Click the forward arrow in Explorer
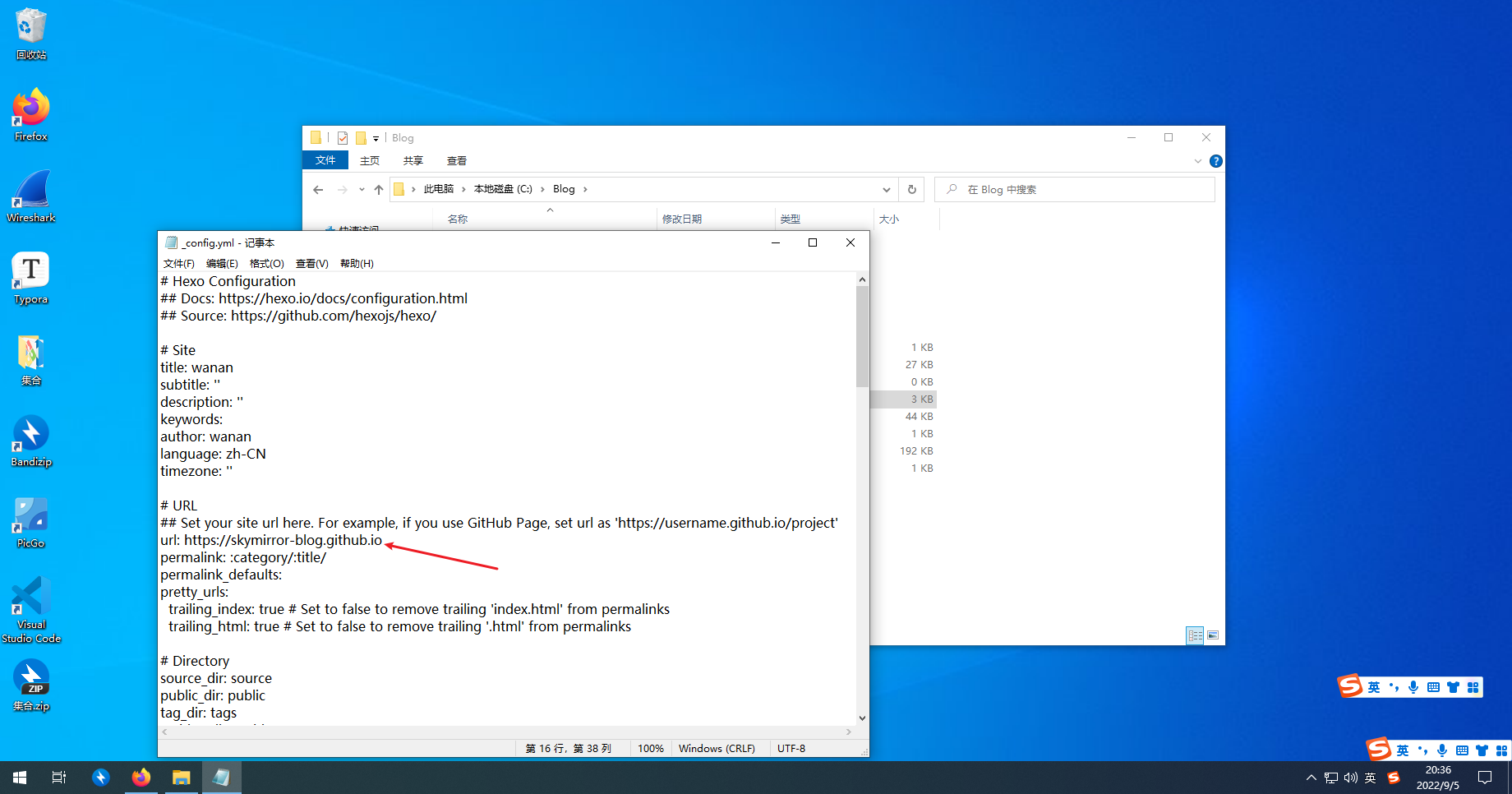This screenshot has width=1512, height=794. 342,190
